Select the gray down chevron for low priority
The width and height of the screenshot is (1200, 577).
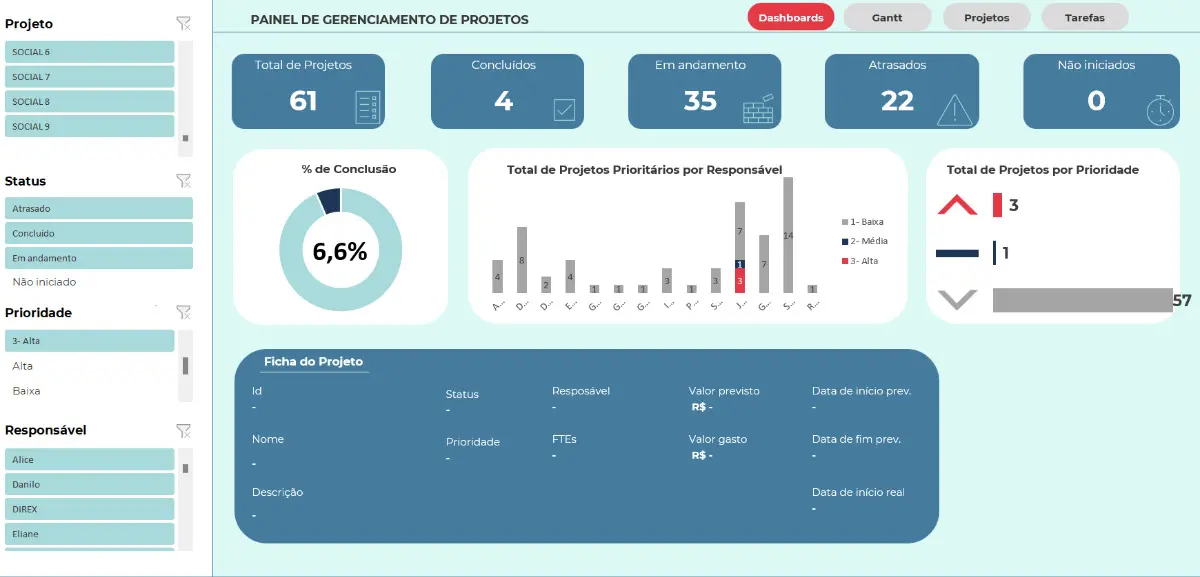click(957, 299)
